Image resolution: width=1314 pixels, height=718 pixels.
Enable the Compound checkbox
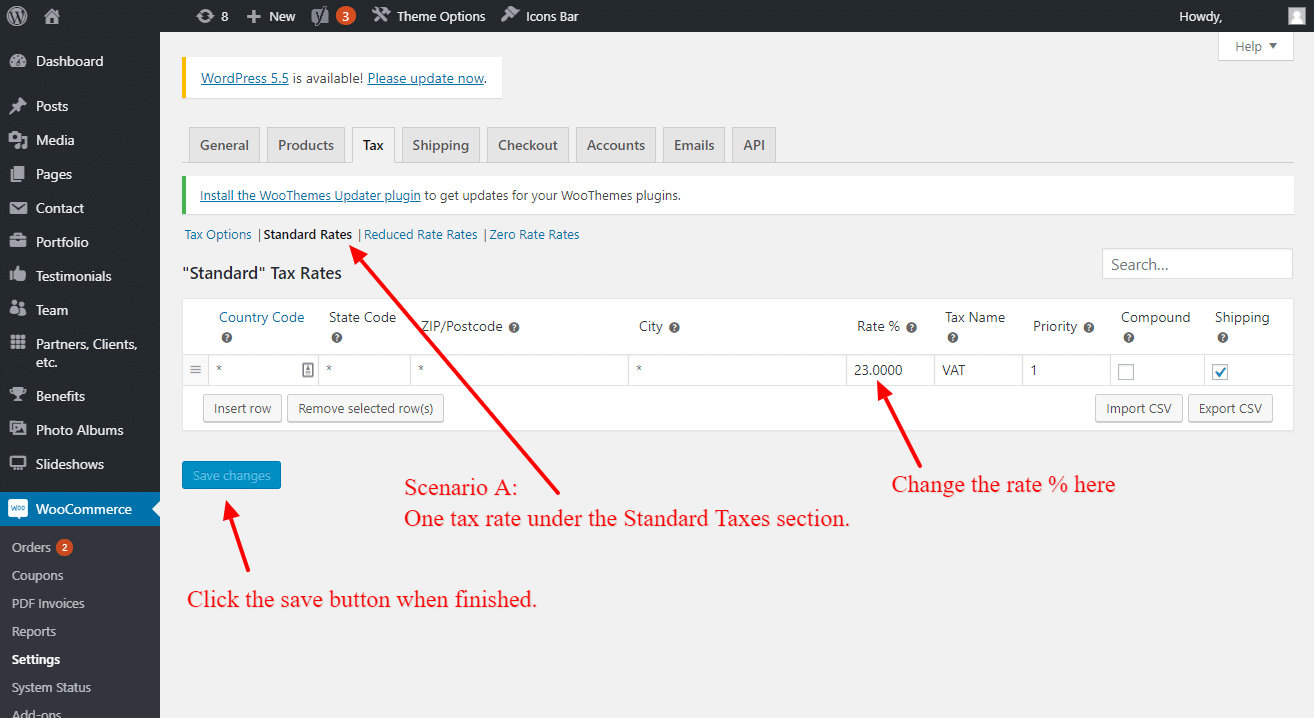(1126, 372)
